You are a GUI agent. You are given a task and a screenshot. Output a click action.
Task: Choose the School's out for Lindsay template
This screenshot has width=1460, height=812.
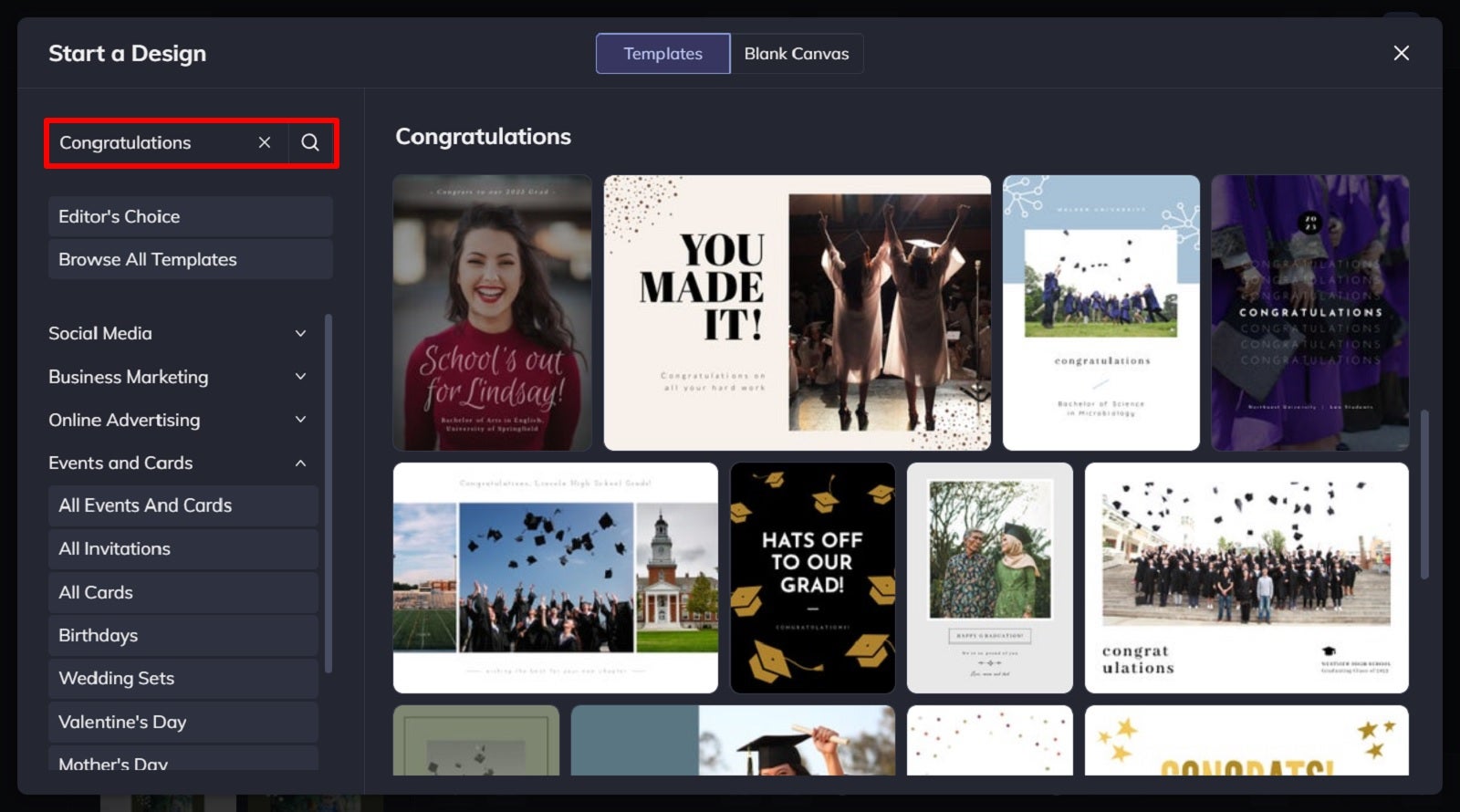point(492,313)
